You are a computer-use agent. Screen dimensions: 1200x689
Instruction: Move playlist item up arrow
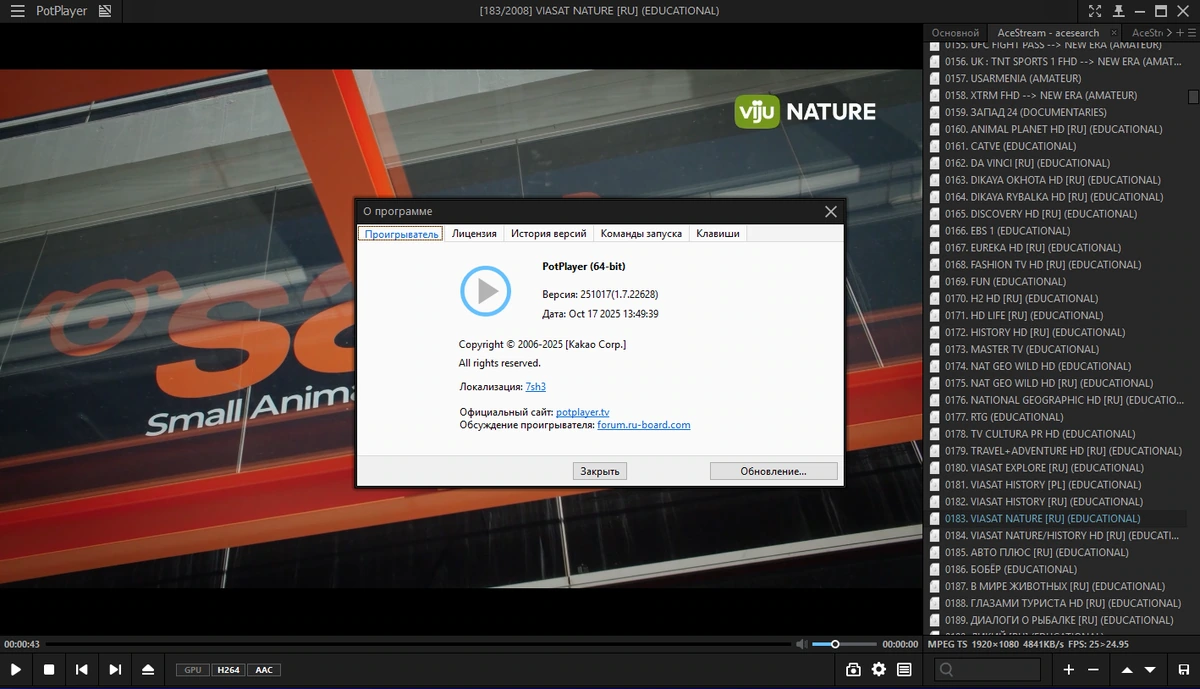[x=1127, y=669]
